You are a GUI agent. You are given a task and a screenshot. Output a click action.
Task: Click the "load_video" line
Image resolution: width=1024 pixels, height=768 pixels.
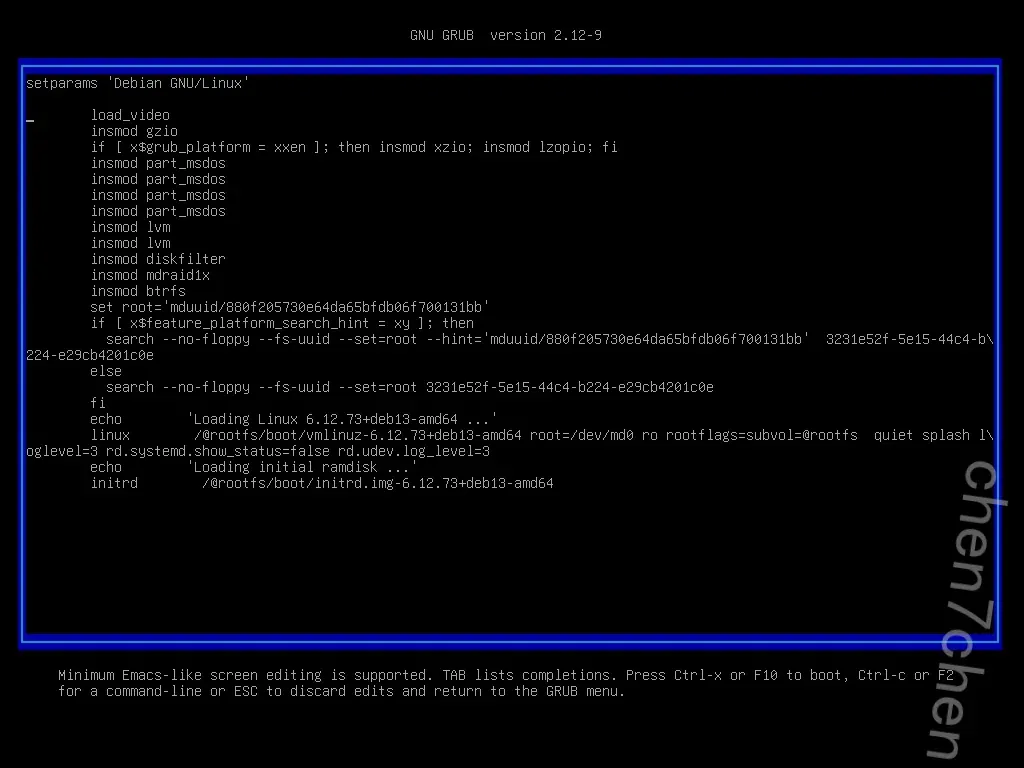click(x=130, y=116)
